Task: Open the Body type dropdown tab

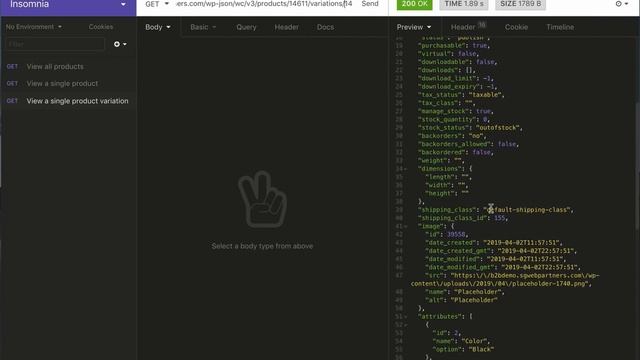Action: point(158,27)
